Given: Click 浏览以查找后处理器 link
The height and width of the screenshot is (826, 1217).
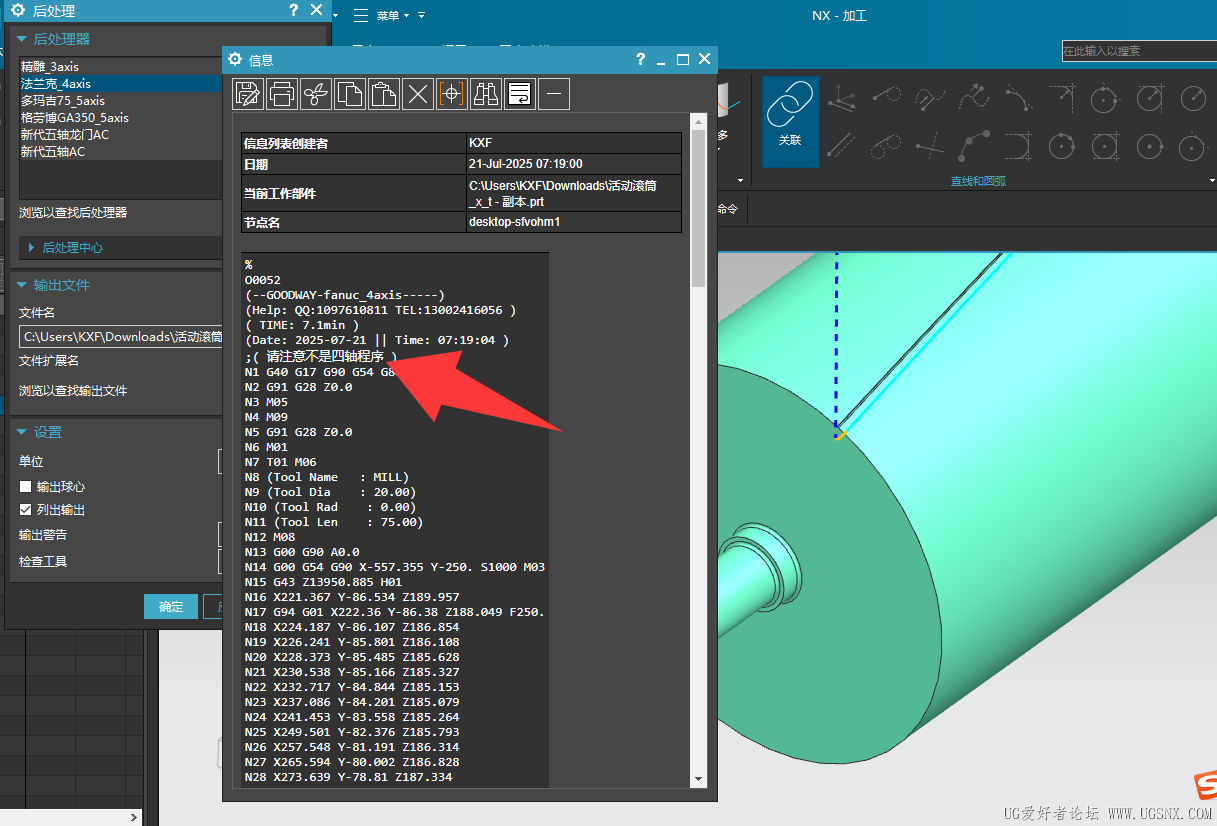Looking at the screenshot, I should click(x=73, y=213).
